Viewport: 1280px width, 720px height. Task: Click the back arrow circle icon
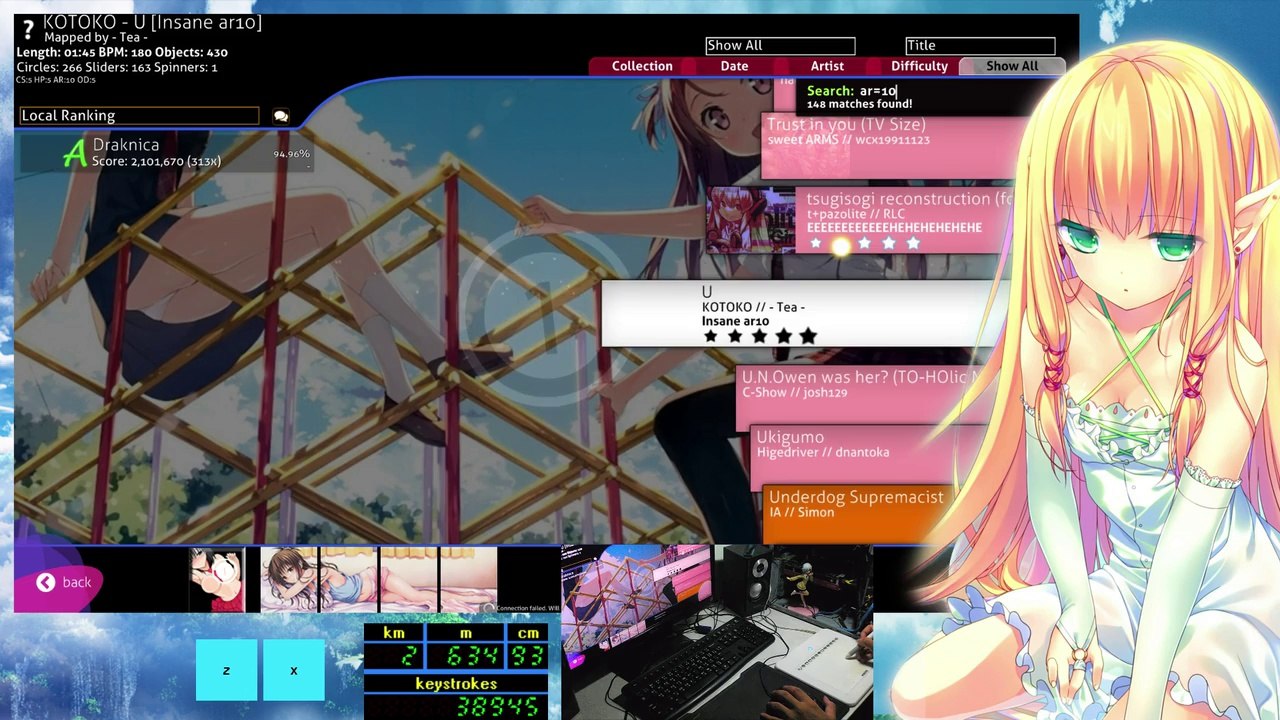click(46, 582)
